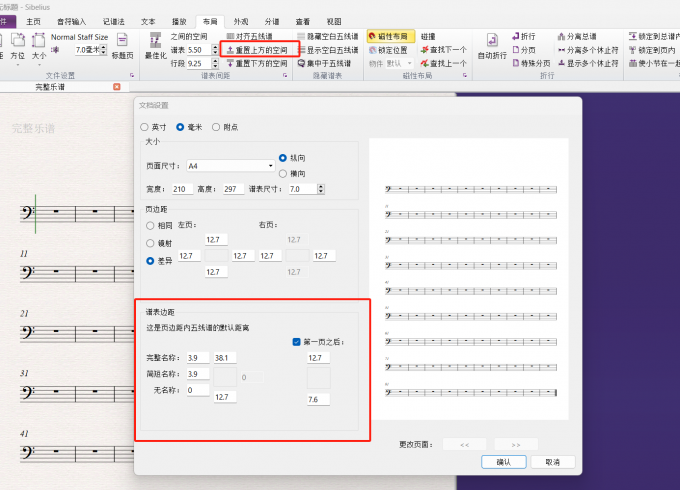Adjust ribbon staff size 7.0毫米 stepper
Image resolution: width=680 pixels, height=490 pixels.
pos(103,50)
